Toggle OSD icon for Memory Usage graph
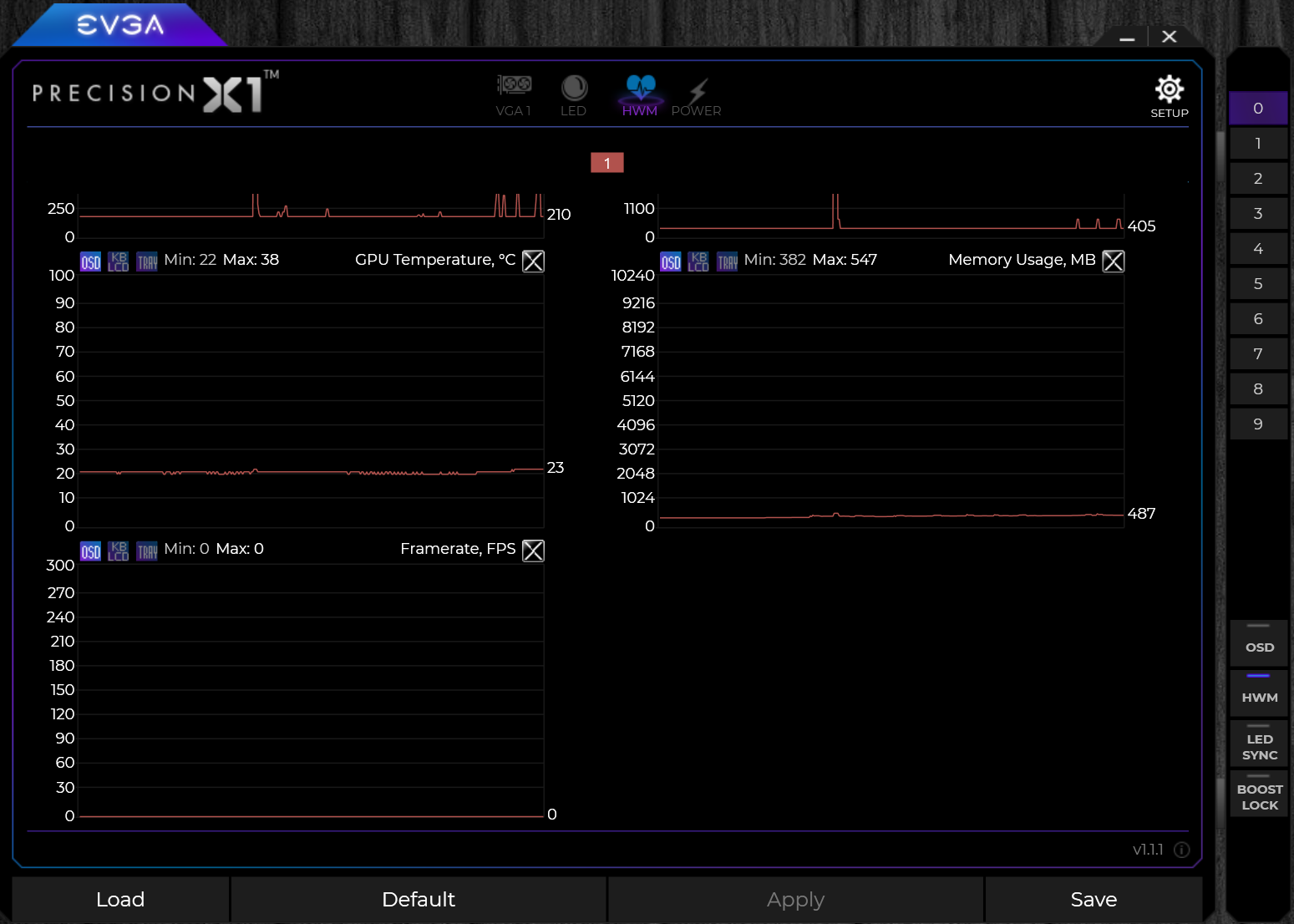 click(671, 262)
